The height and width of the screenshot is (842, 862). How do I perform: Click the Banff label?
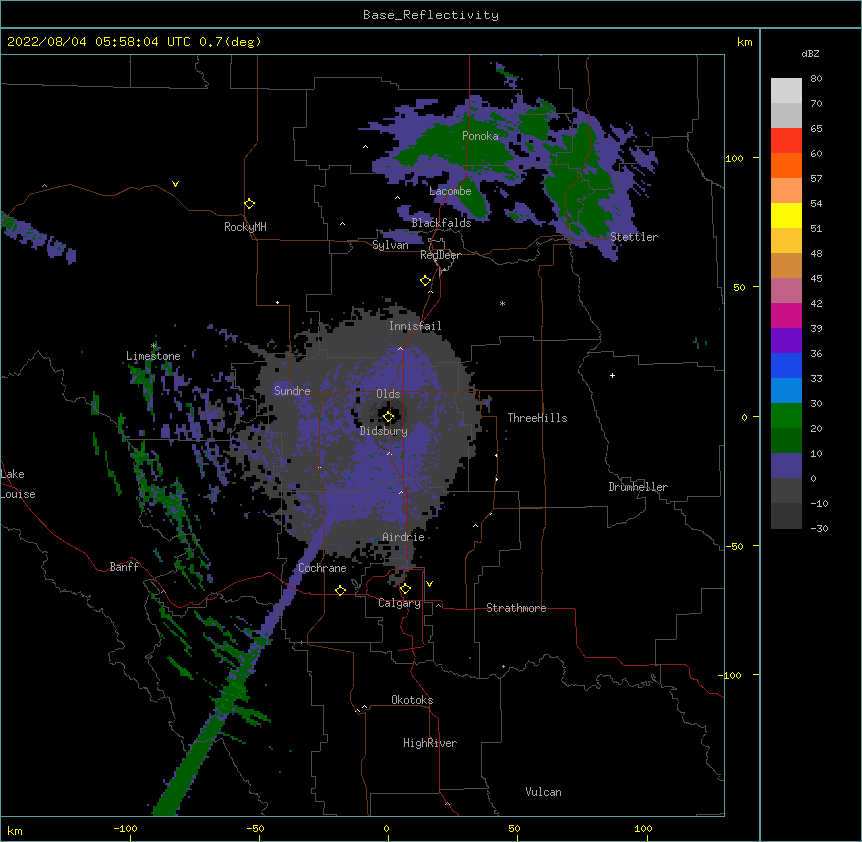coord(124,567)
